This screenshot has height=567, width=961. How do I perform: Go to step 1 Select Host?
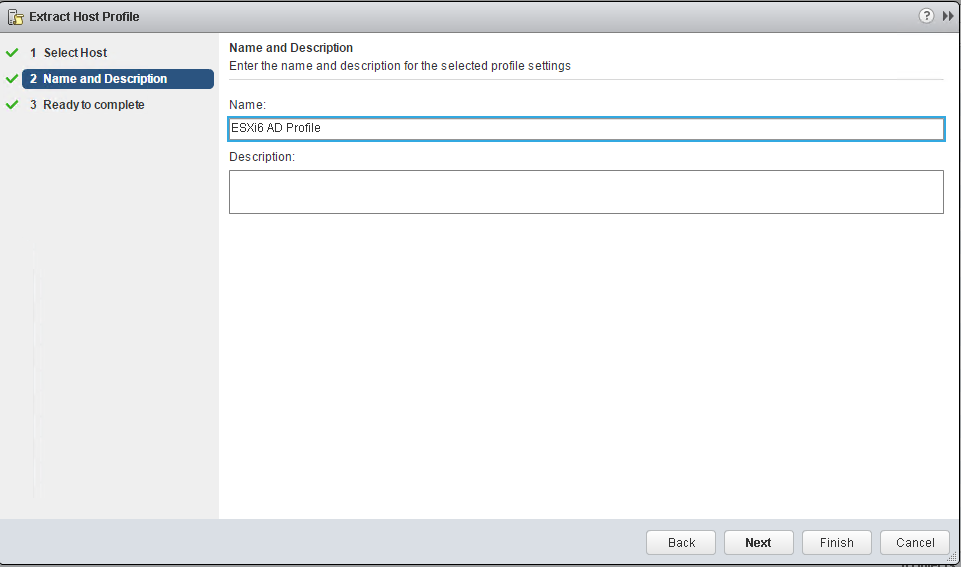point(69,53)
